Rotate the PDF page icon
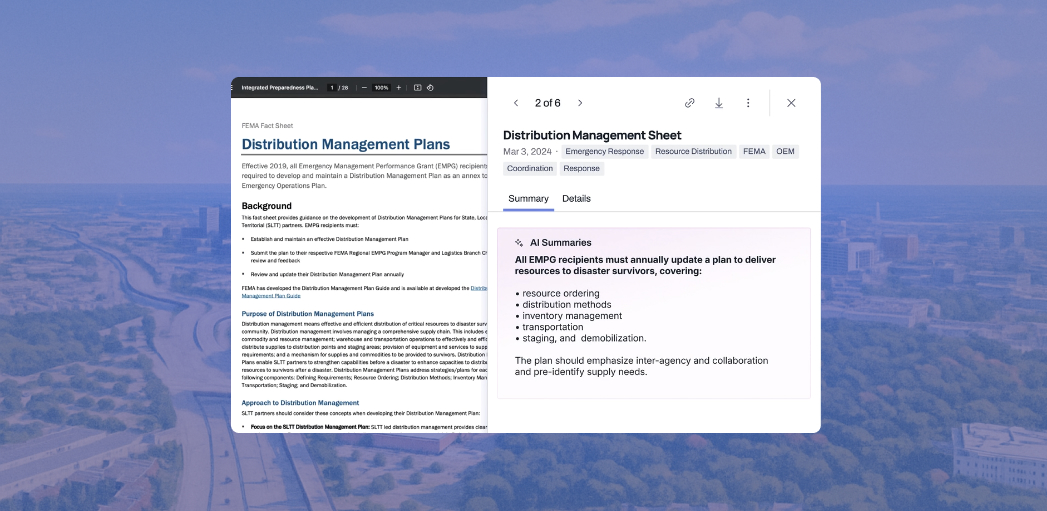Viewport: 1047px width, 511px height. 431,88
